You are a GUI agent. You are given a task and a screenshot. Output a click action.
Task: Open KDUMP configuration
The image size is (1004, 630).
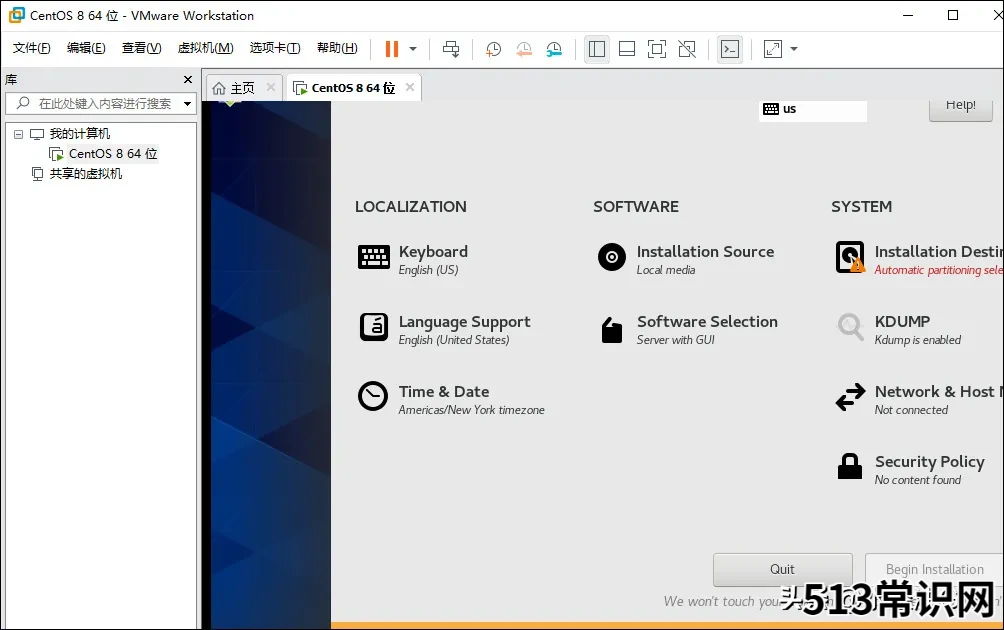pos(899,329)
